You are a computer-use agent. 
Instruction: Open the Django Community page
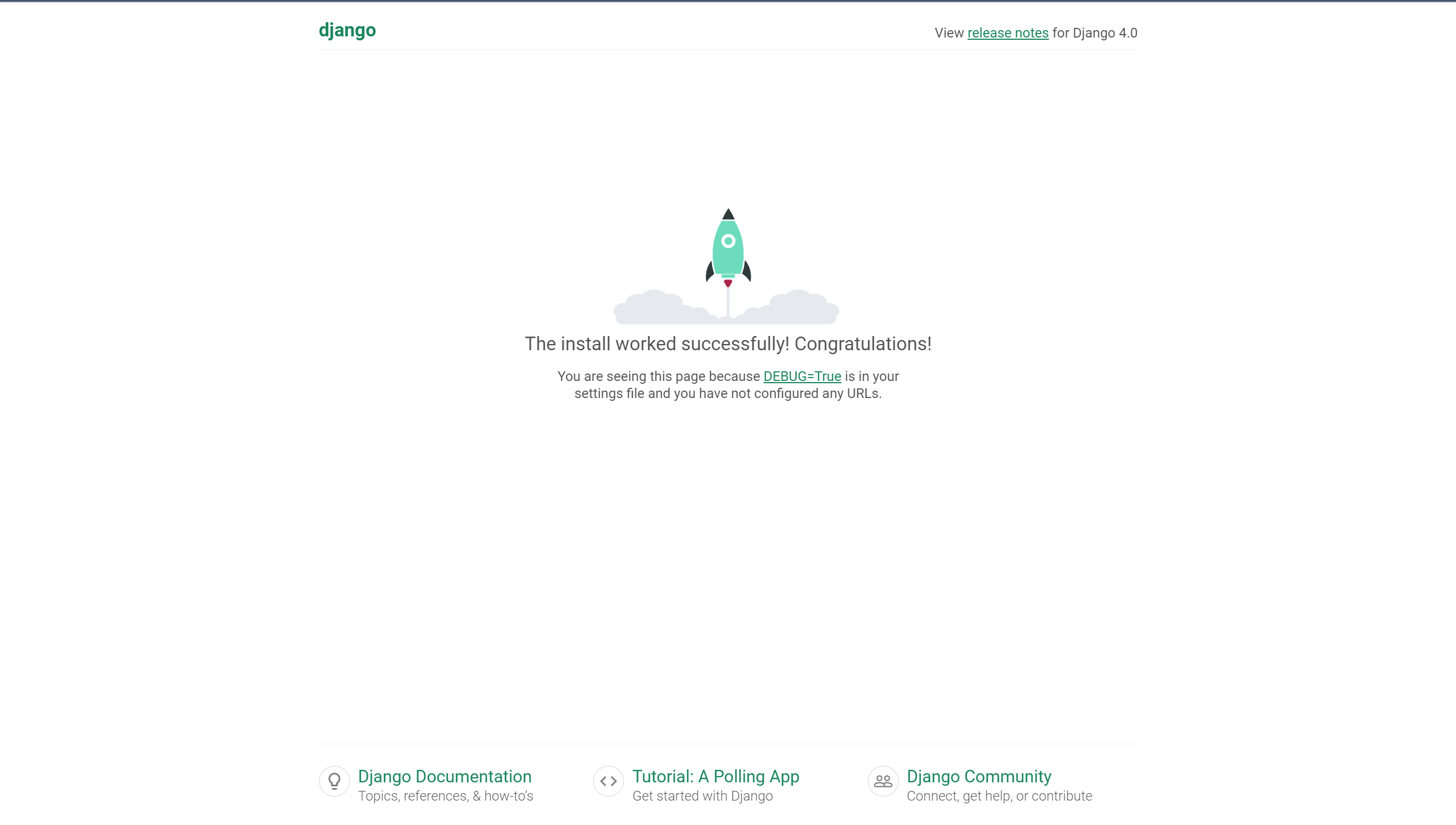coord(978,776)
